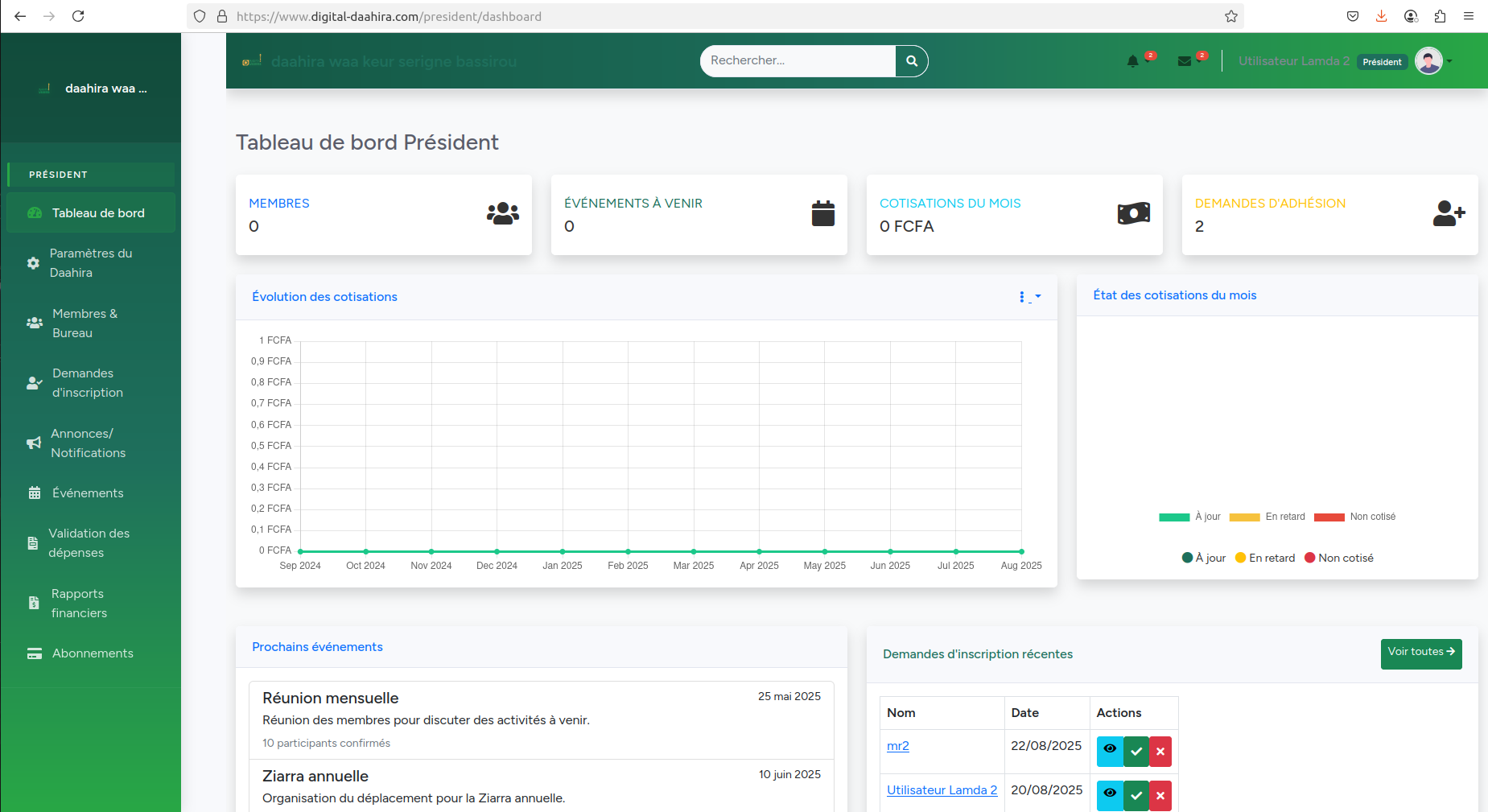
Task: Click yellow En retard bar legend swatch
Action: (1245, 517)
